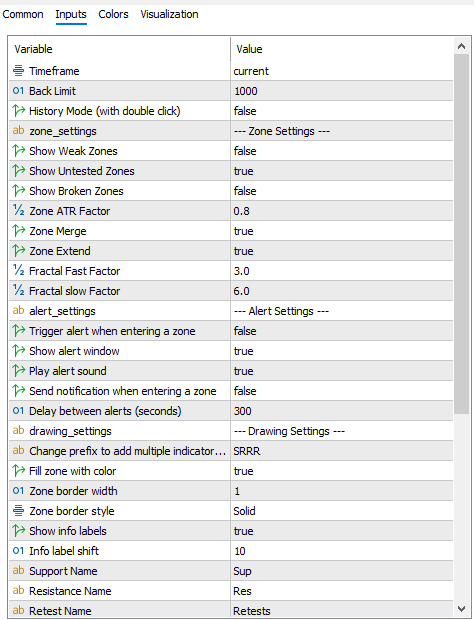This screenshot has width=474, height=620.
Task: Click the boolean icon beside Trigger alert when entering
Action: coord(19,331)
